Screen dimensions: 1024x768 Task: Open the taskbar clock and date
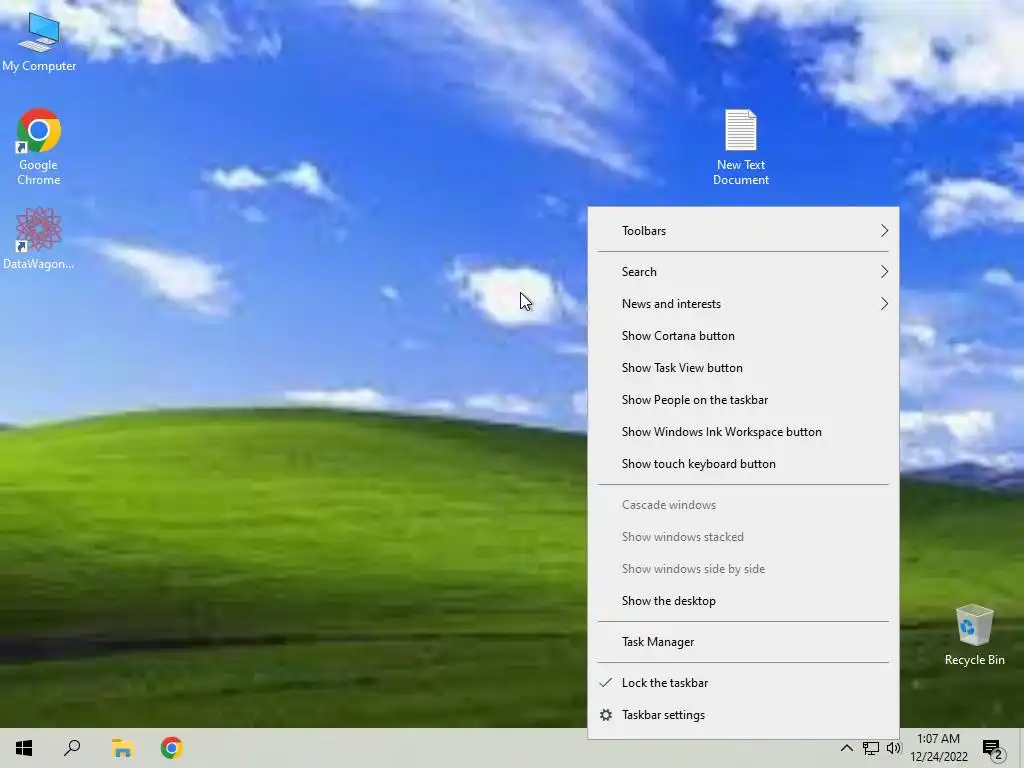click(938, 748)
